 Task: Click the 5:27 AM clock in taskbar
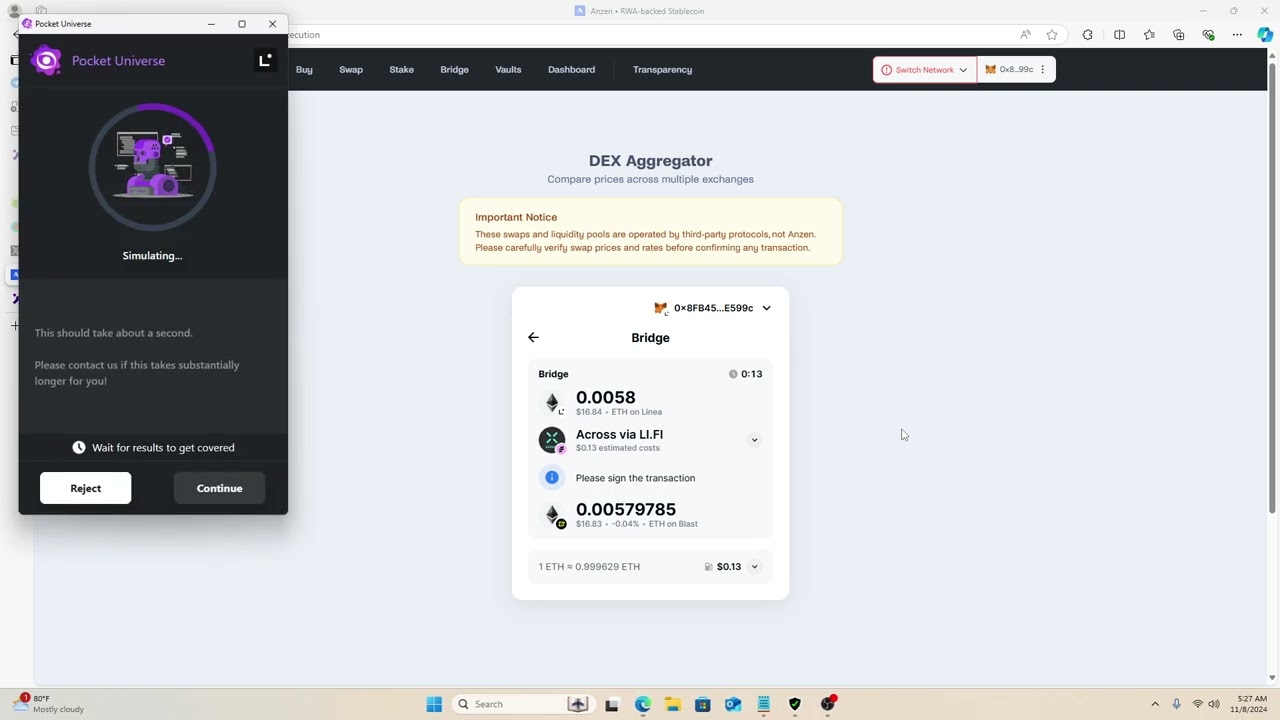pos(1251,704)
